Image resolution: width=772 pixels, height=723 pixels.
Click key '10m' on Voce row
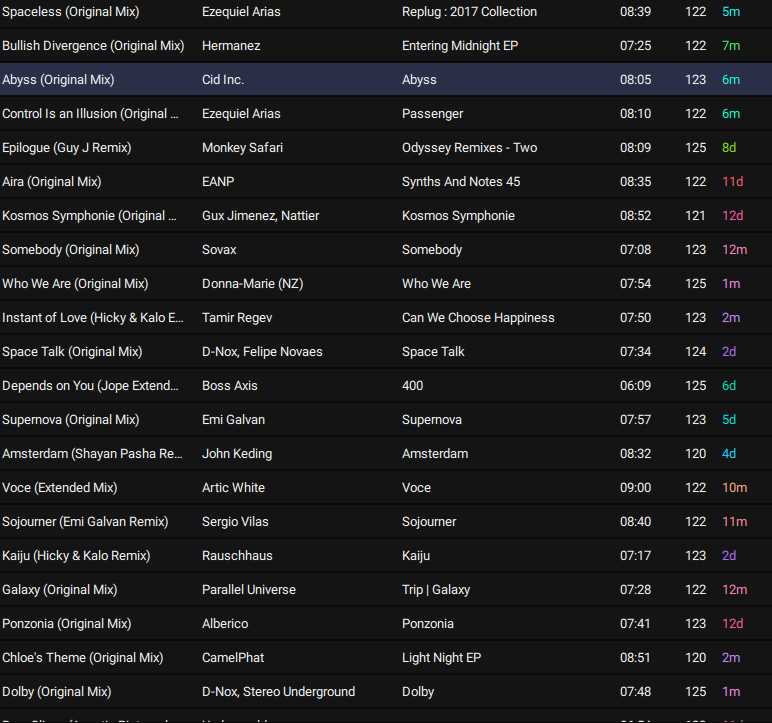[x=735, y=488]
